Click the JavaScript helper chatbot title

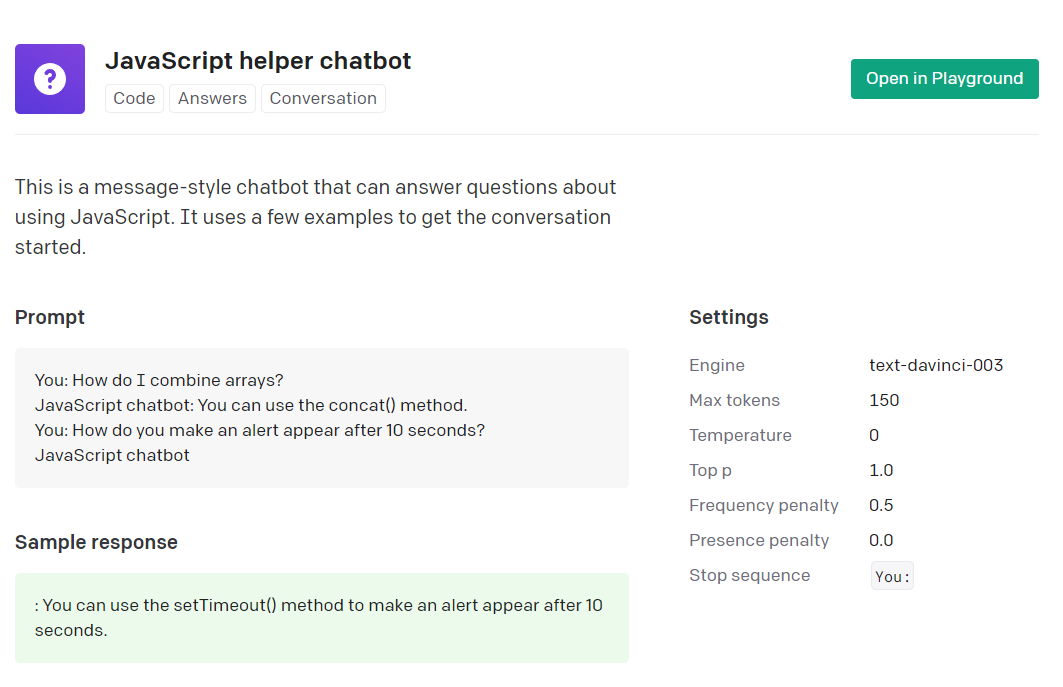click(258, 60)
